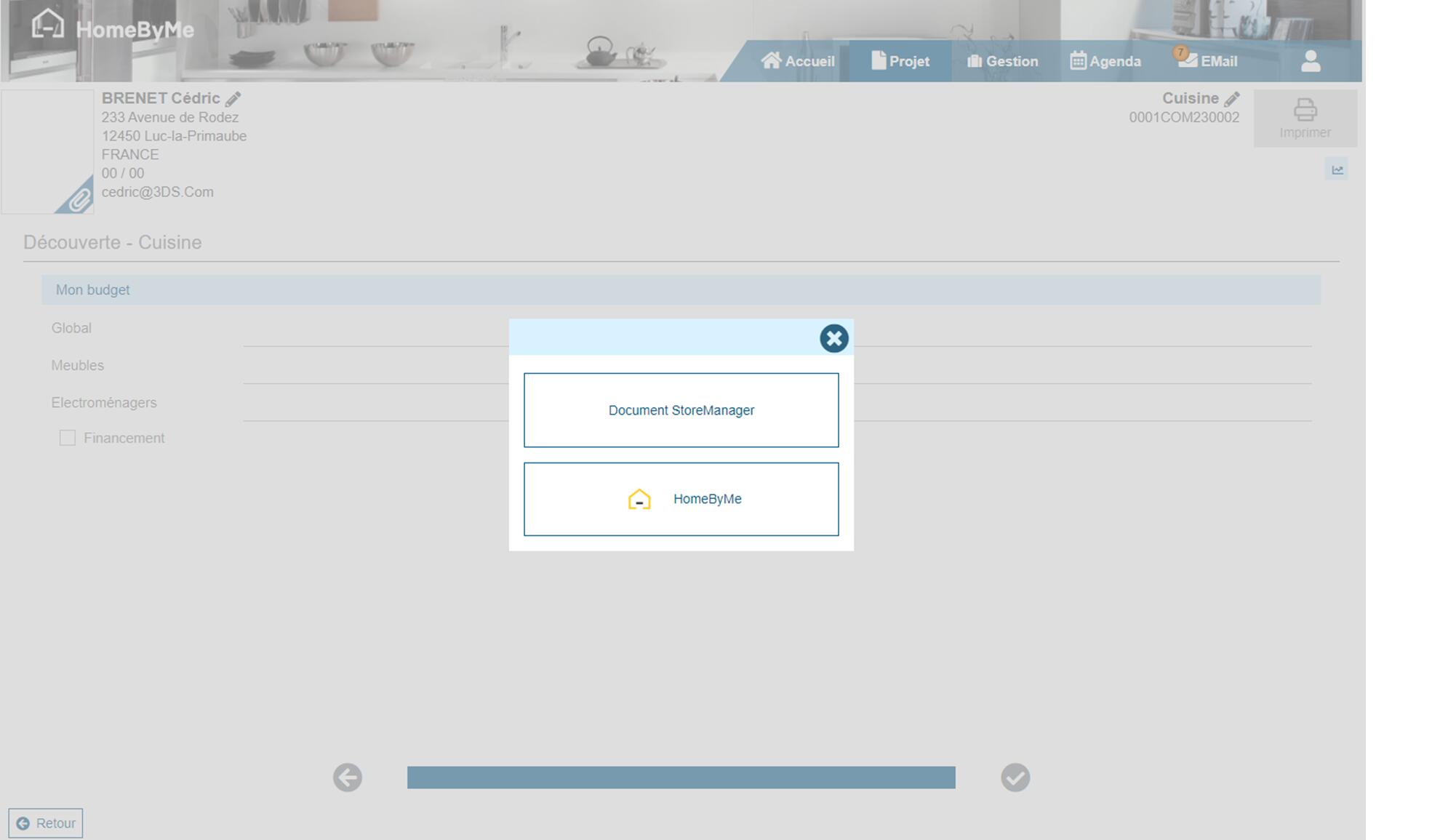Select the HomeByMe option in dialog
The image size is (1440, 840).
tap(681, 499)
